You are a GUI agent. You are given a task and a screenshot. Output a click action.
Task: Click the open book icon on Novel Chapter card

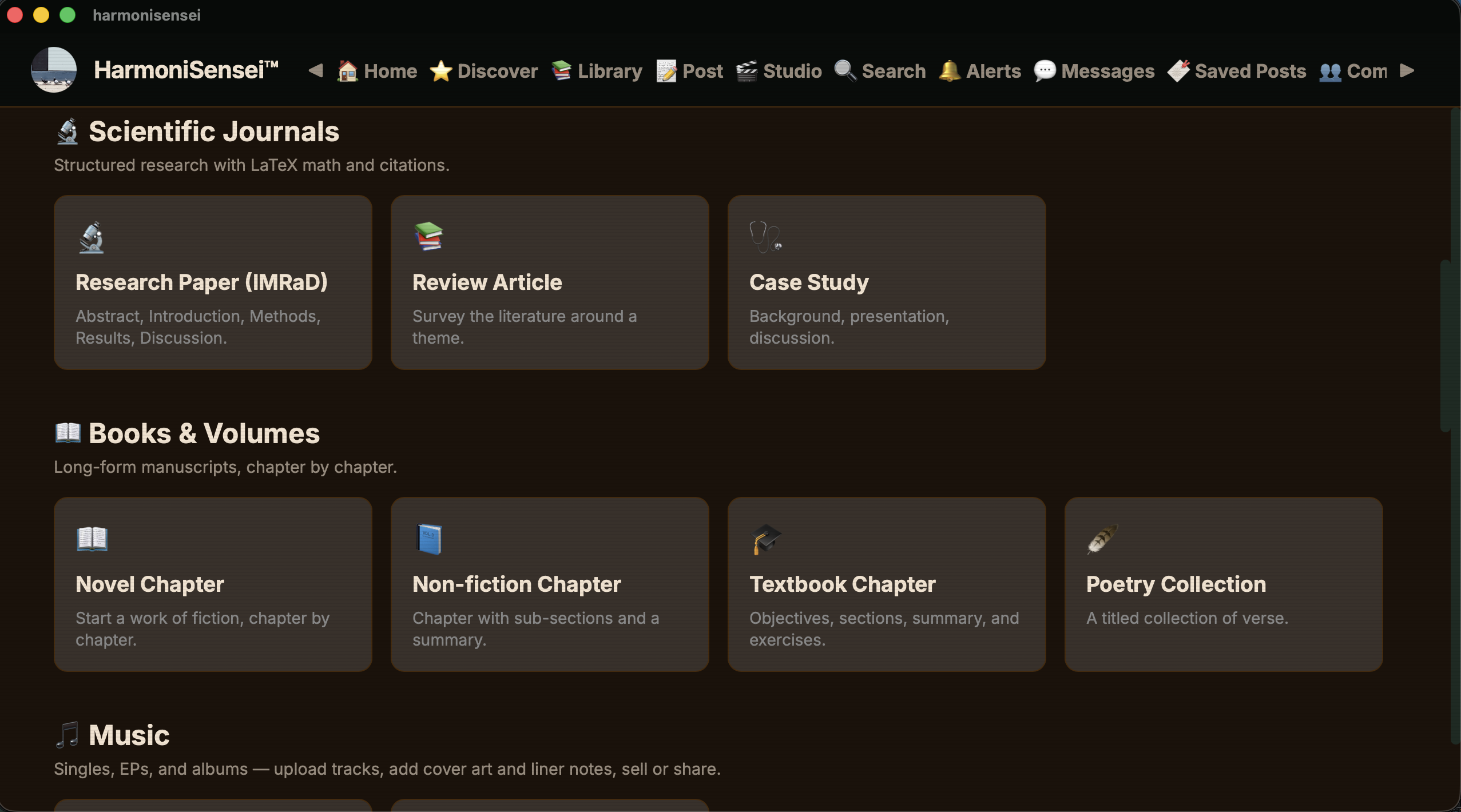coord(92,539)
